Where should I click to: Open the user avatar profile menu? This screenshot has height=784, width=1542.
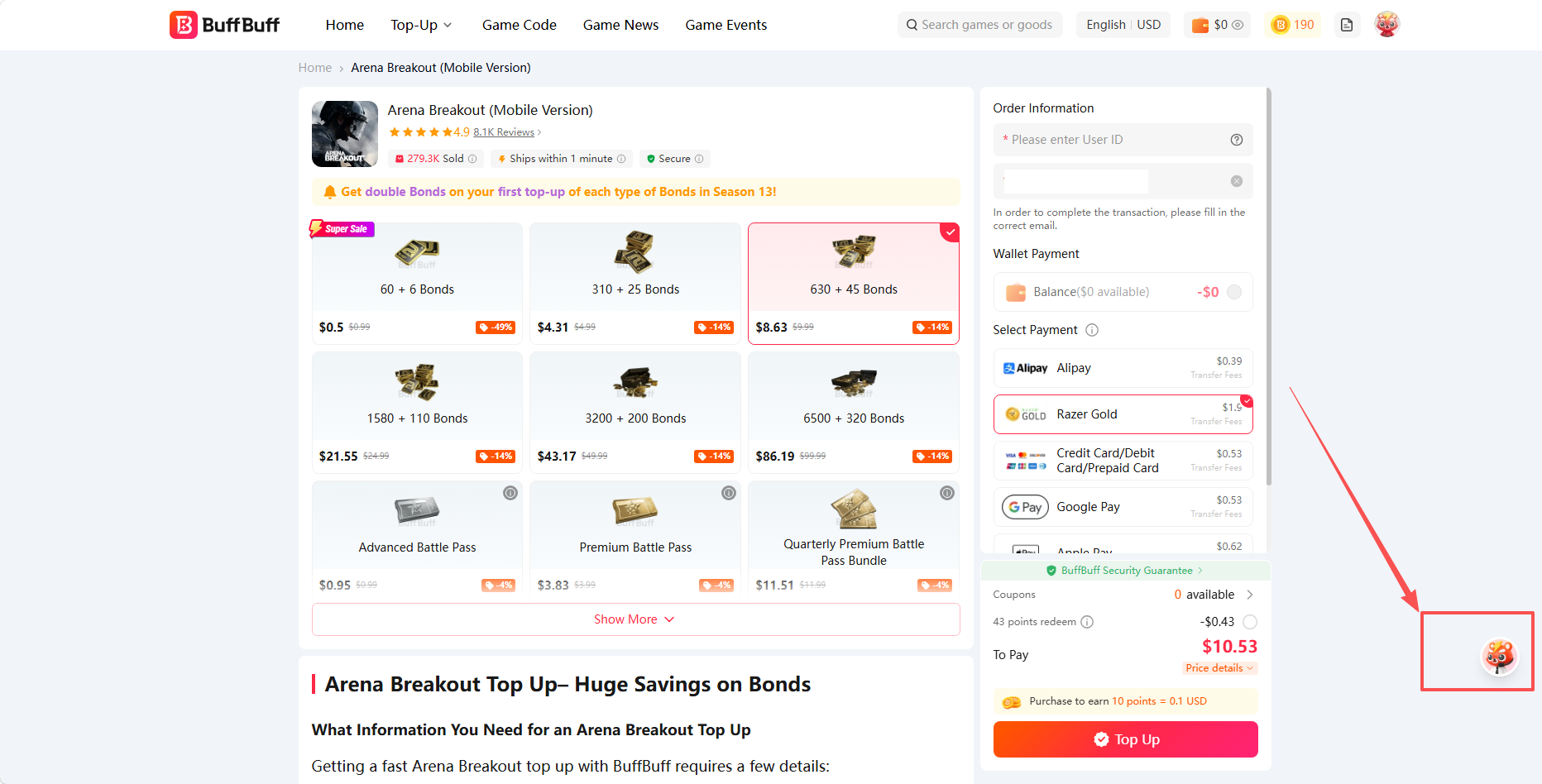click(x=1387, y=25)
